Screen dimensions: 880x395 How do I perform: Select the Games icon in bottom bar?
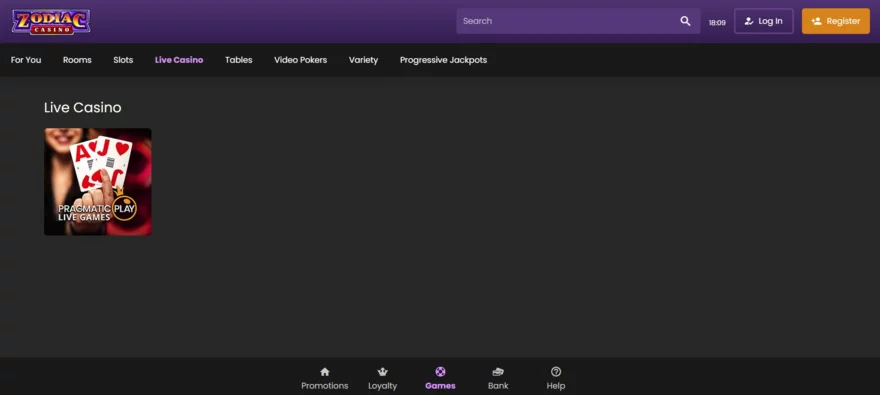[441, 371]
